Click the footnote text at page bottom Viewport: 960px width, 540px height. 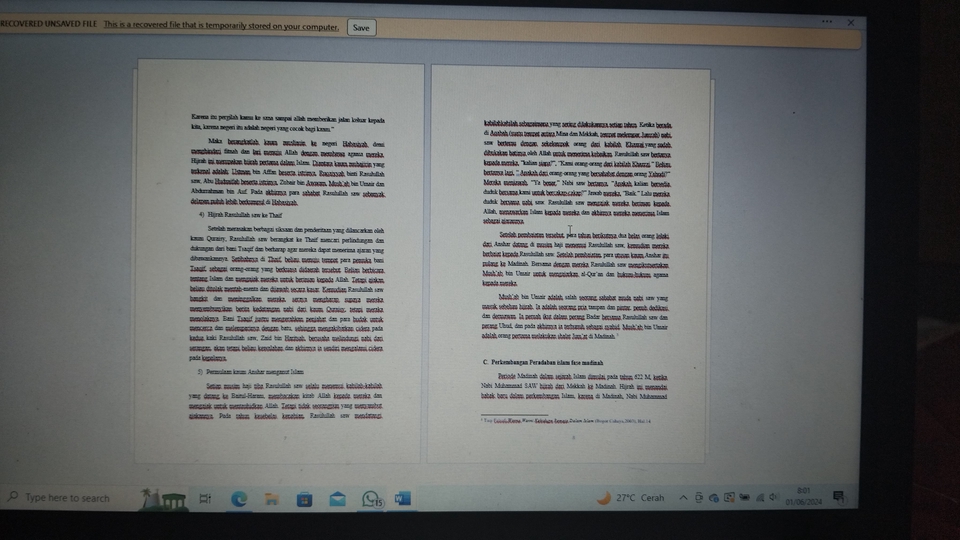coord(566,421)
